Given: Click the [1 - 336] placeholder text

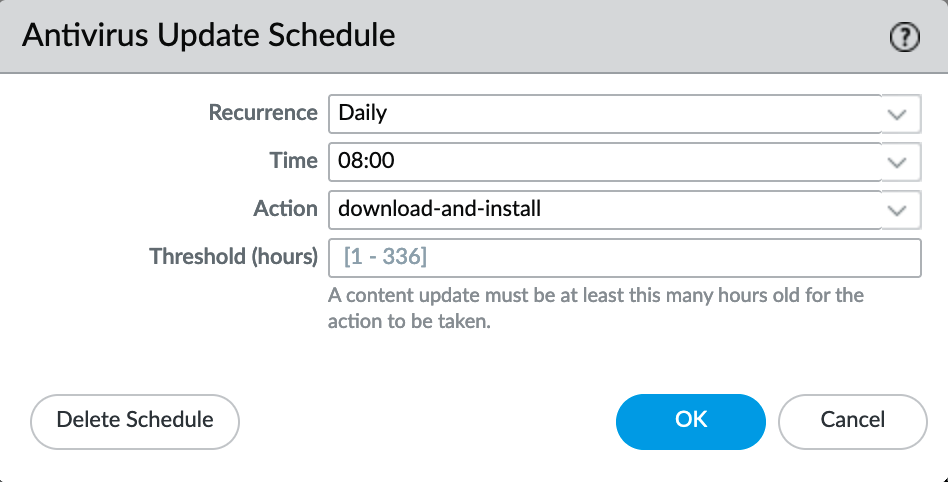Looking at the screenshot, I should tap(385, 257).
